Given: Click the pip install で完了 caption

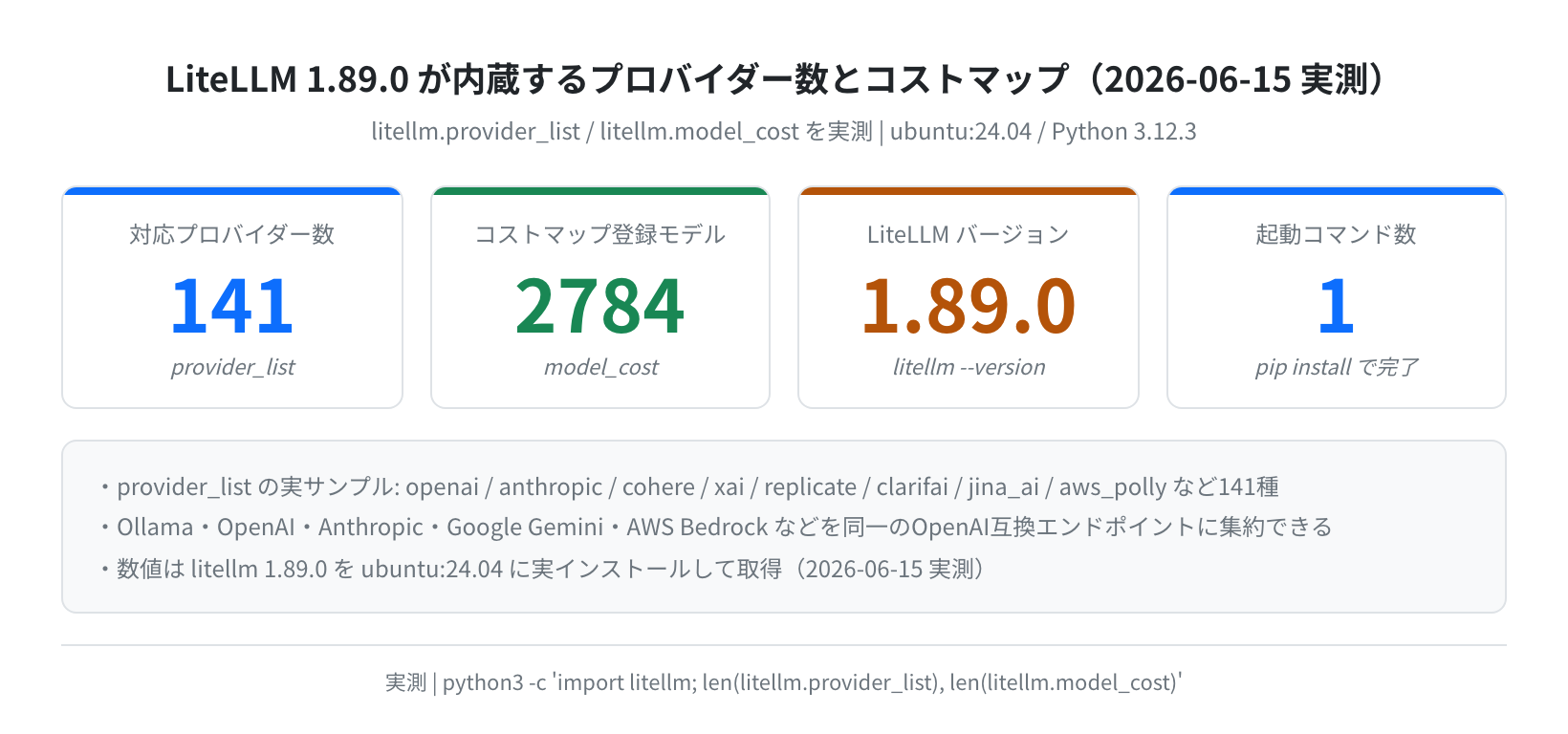Looking at the screenshot, I should point(1337,367).
